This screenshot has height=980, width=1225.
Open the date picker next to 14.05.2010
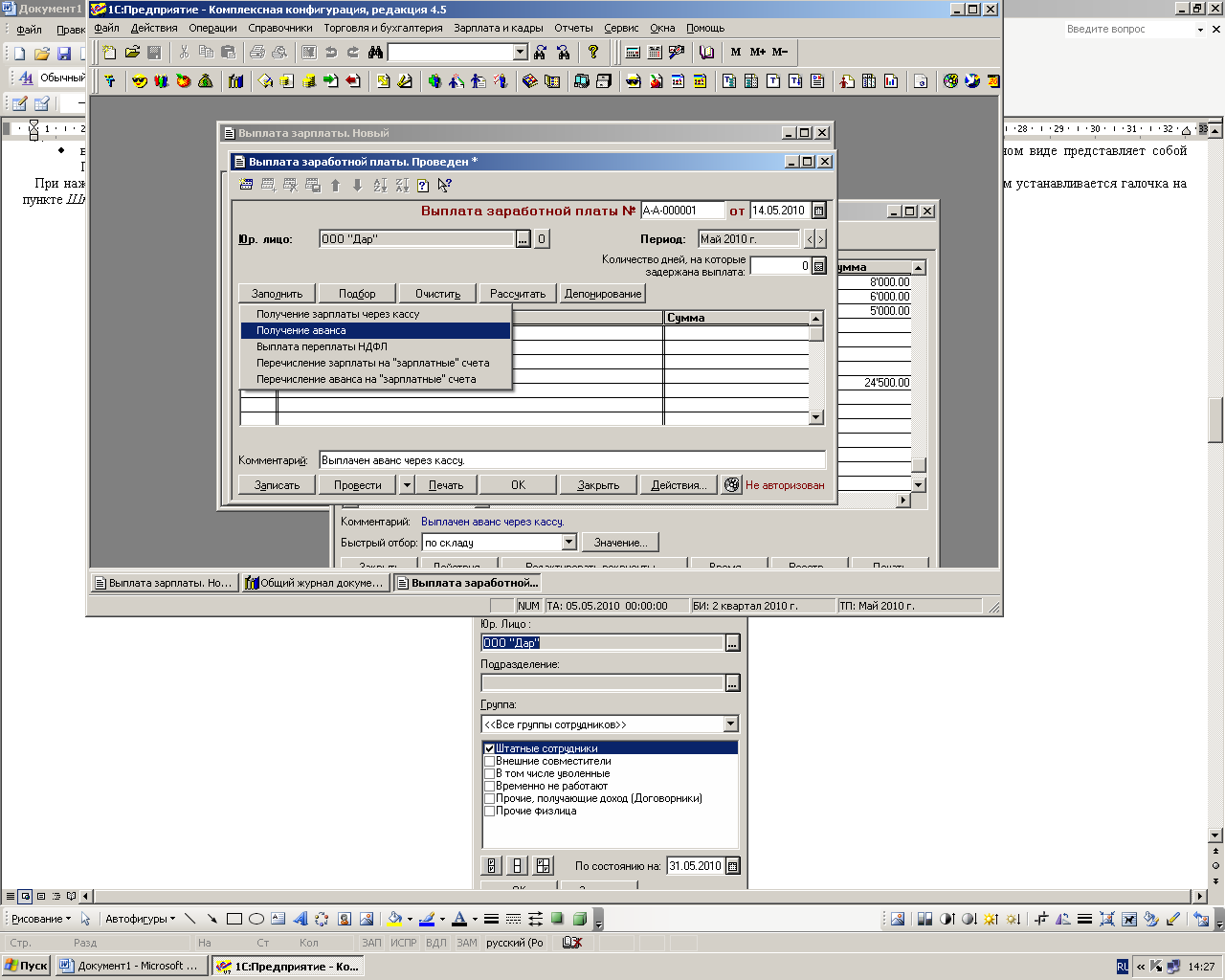[819, 211]
